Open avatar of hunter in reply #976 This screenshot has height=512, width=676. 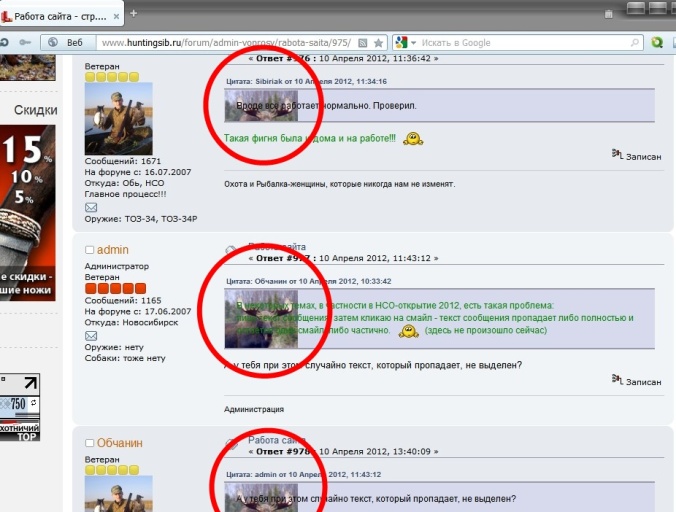(119, 119)
